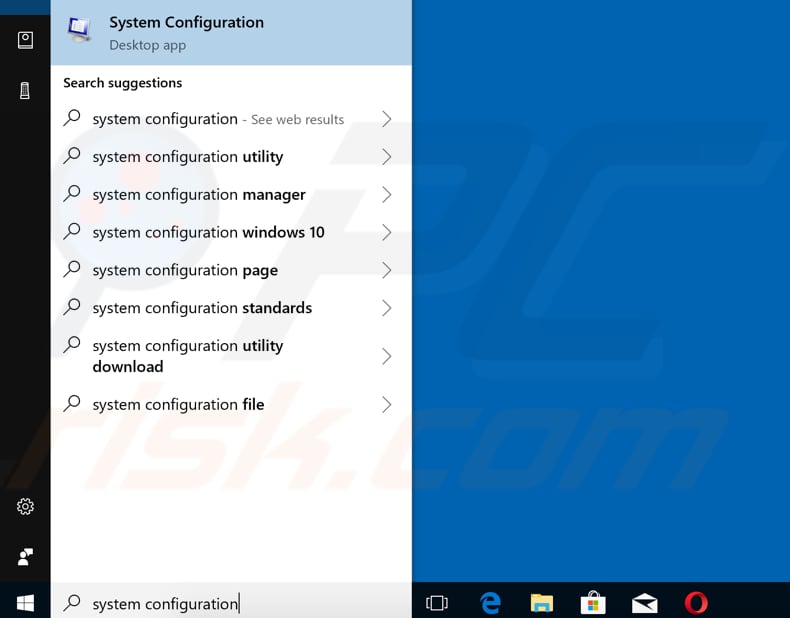The width and height of the screenshot is (790, 618).
Task: Launch Opera browser from the taskbar
Action: point(696,603)
